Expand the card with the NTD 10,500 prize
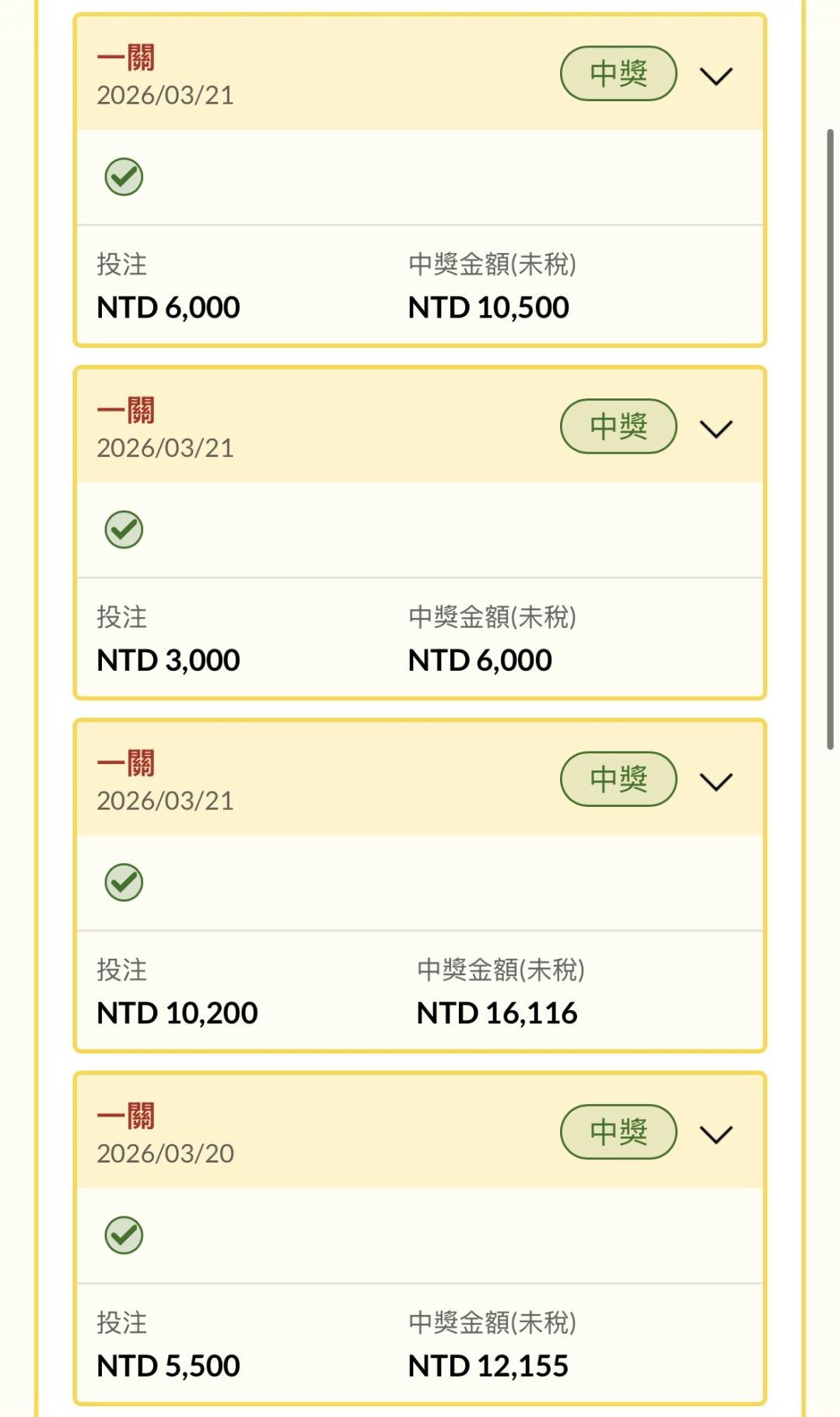Screen dimensions: 840x1417 pos(716,76)
